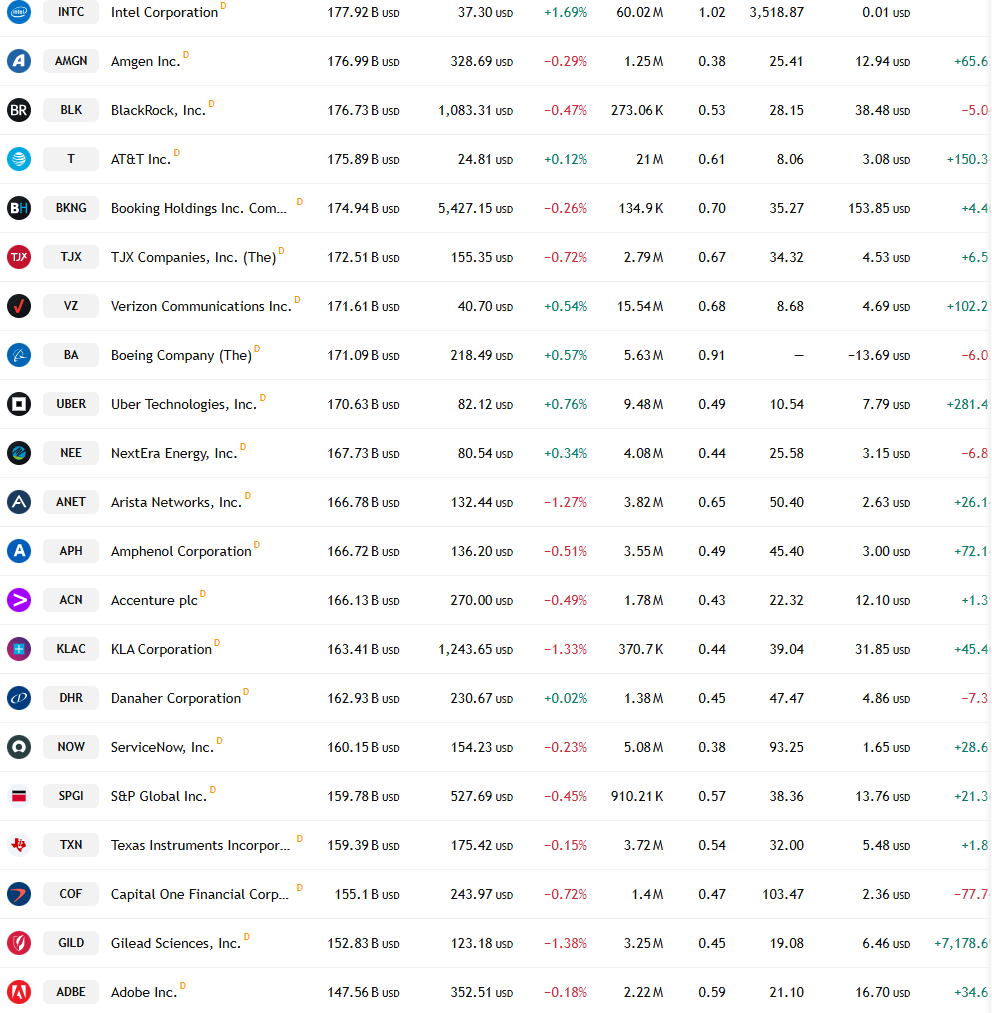Click the AT&T globe logo icon
992x1013 pixels.
[19, 159]
